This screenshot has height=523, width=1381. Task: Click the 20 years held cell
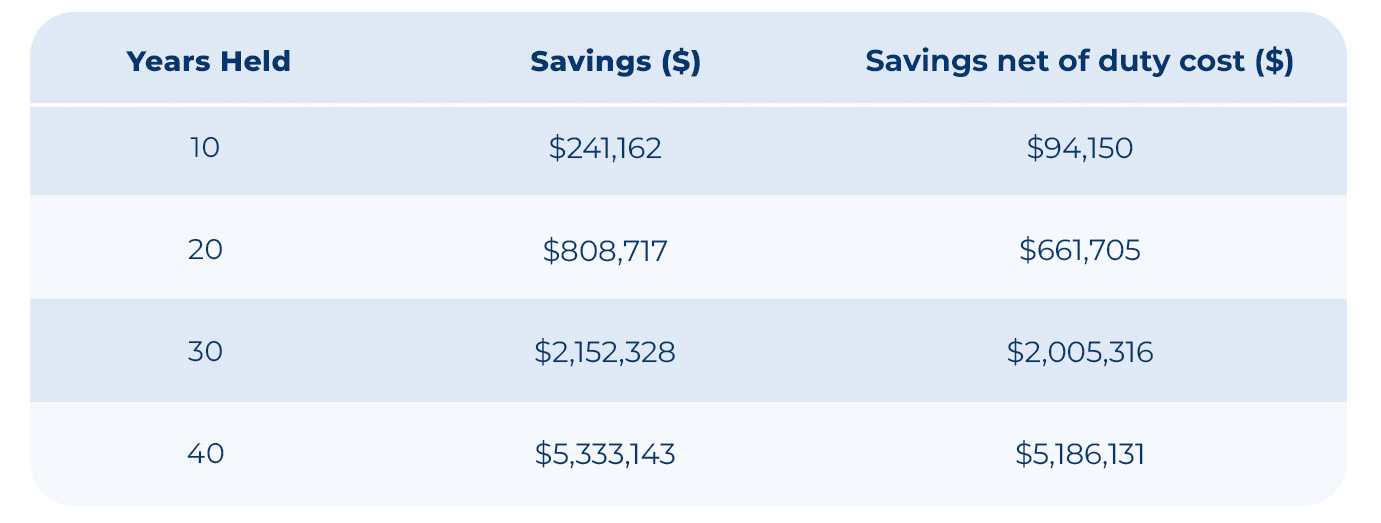205,249
